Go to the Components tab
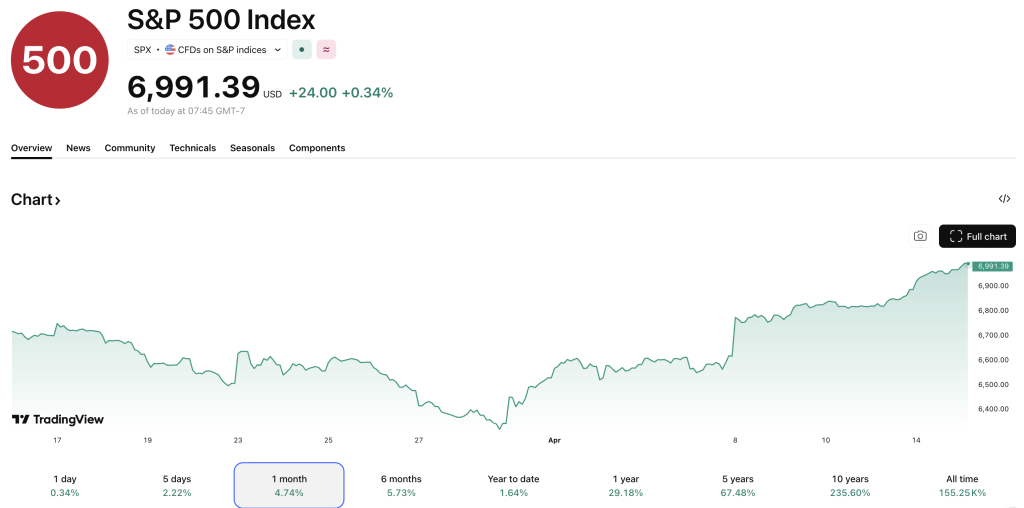This screenshot has height=508, width=1024. coord(317,148)
